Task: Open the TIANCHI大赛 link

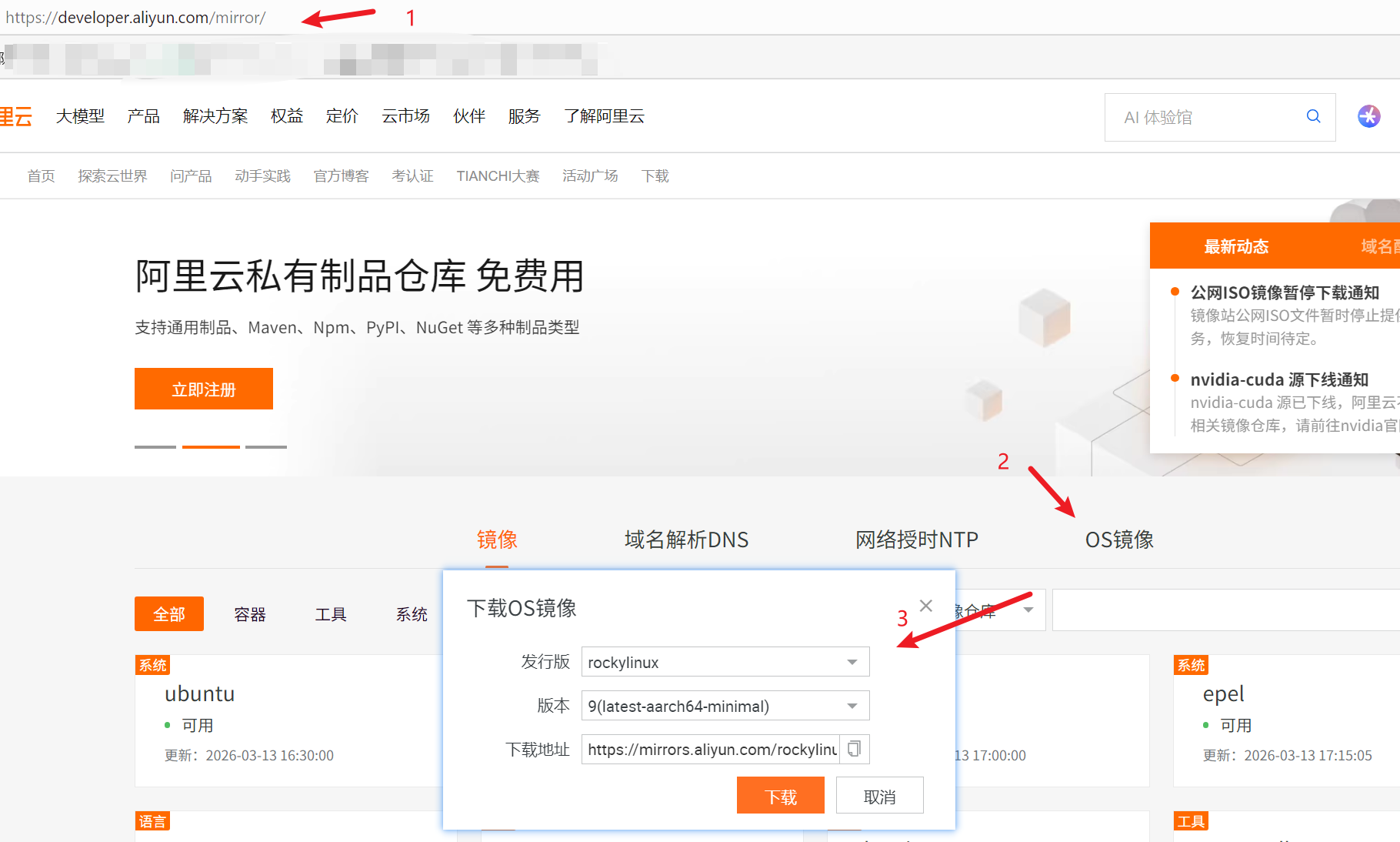Action: click(498, 176)
